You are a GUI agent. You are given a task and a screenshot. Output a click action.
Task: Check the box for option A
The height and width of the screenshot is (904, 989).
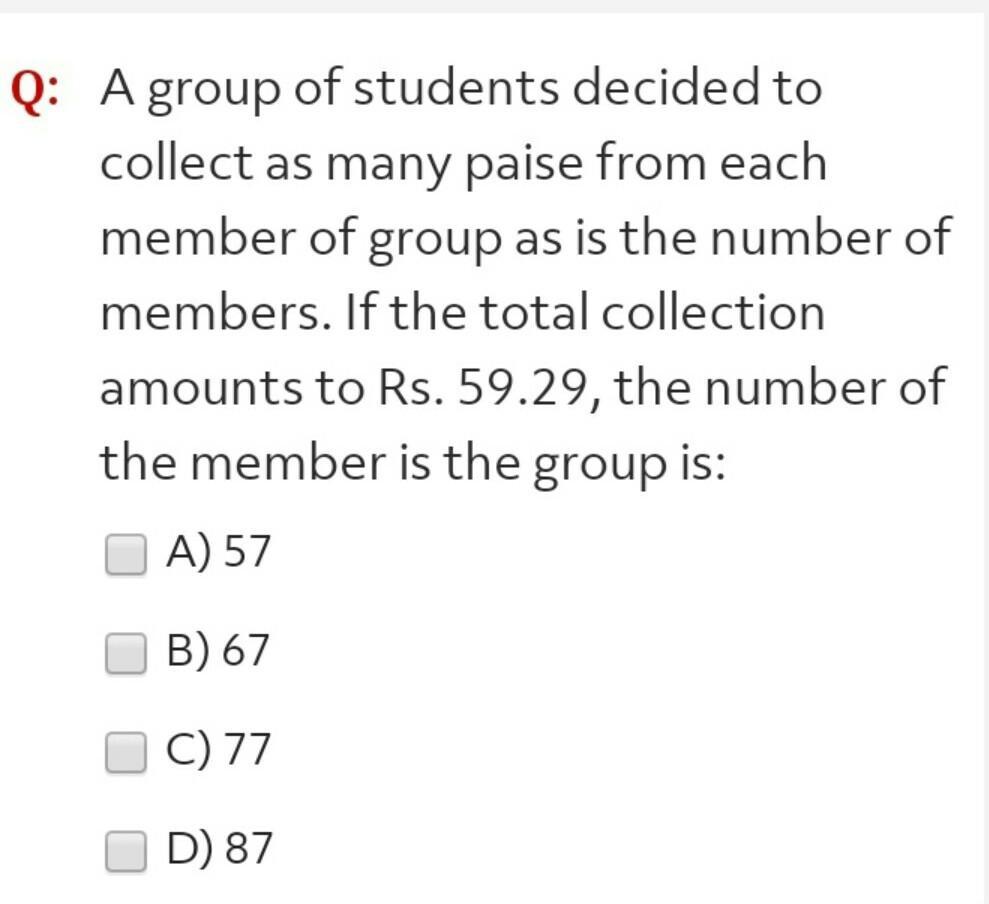pos(125,555)
